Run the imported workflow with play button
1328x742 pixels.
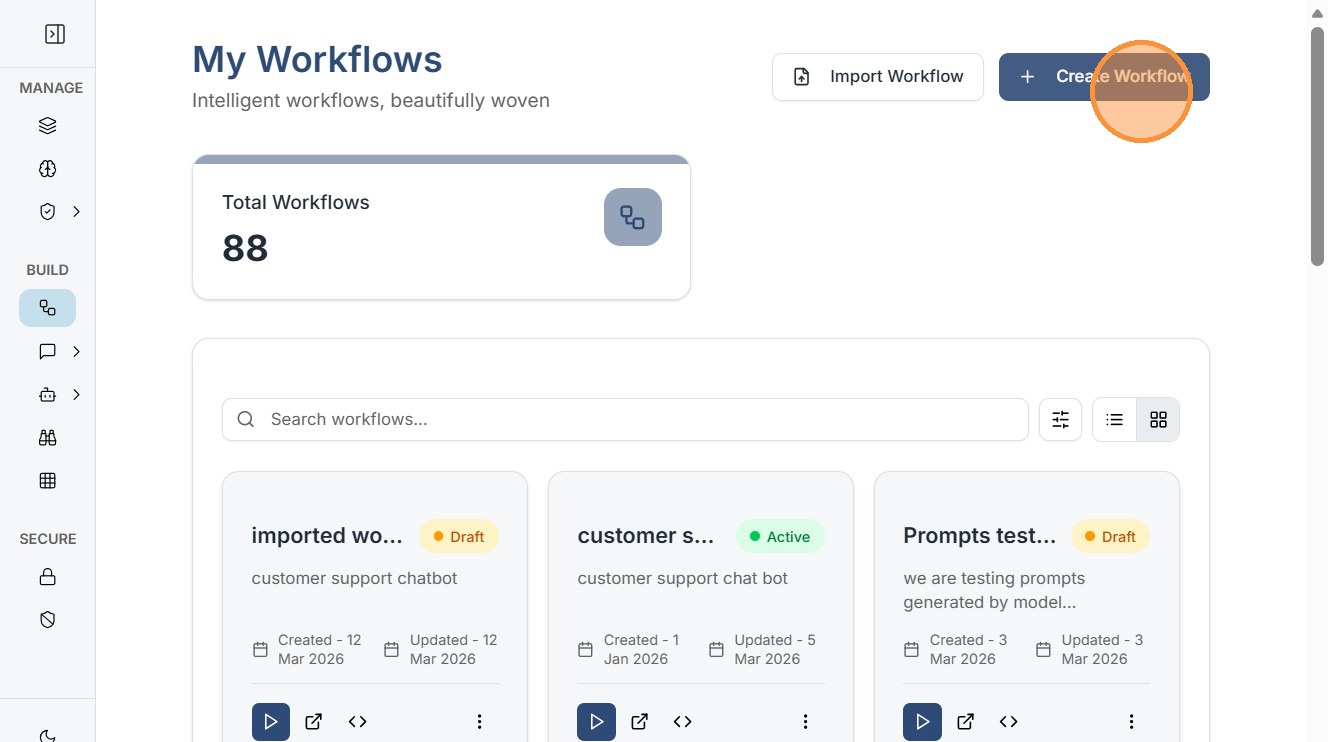click(271, 722)
